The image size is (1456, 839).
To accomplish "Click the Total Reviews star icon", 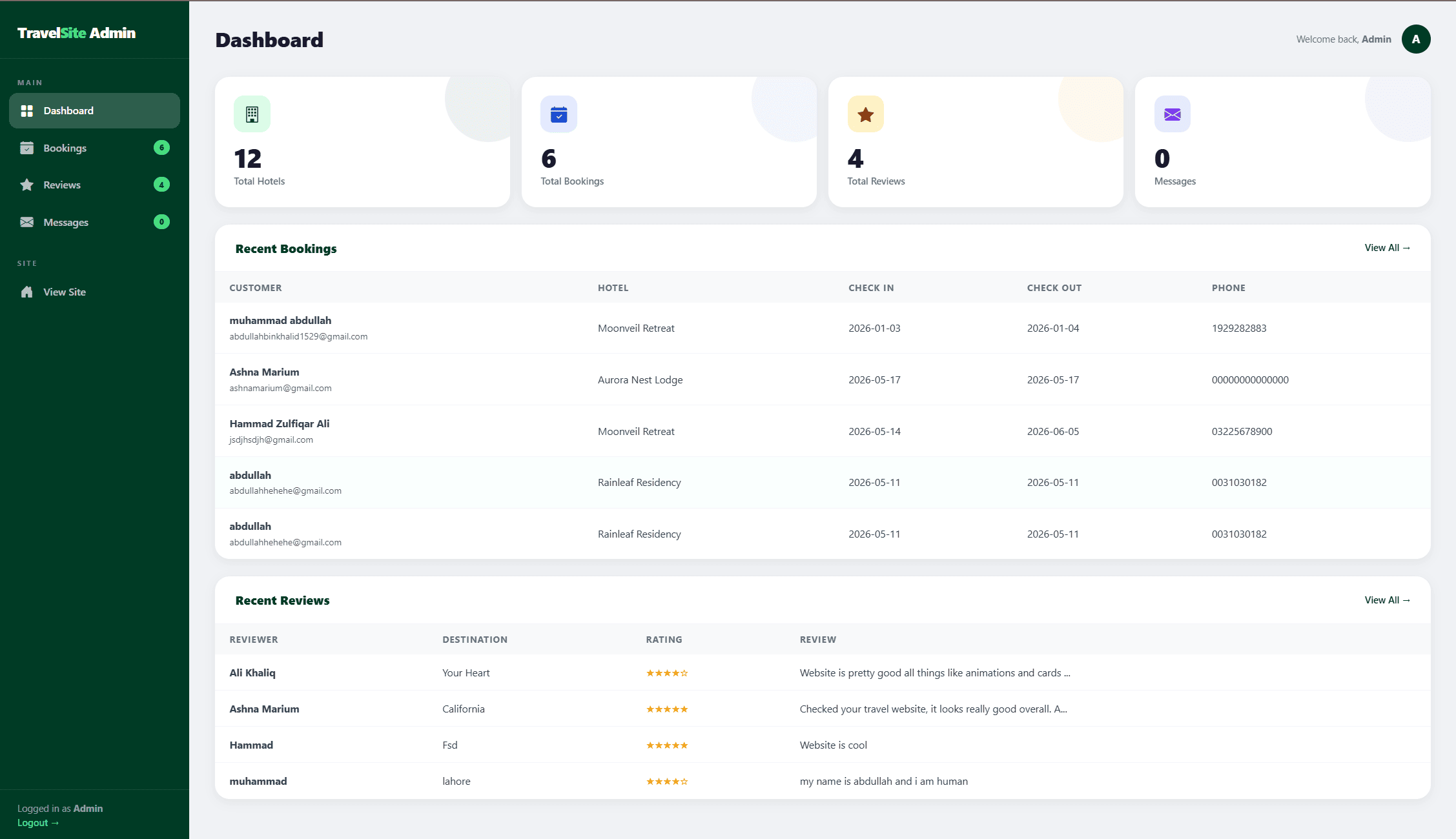I will [865, 114].
